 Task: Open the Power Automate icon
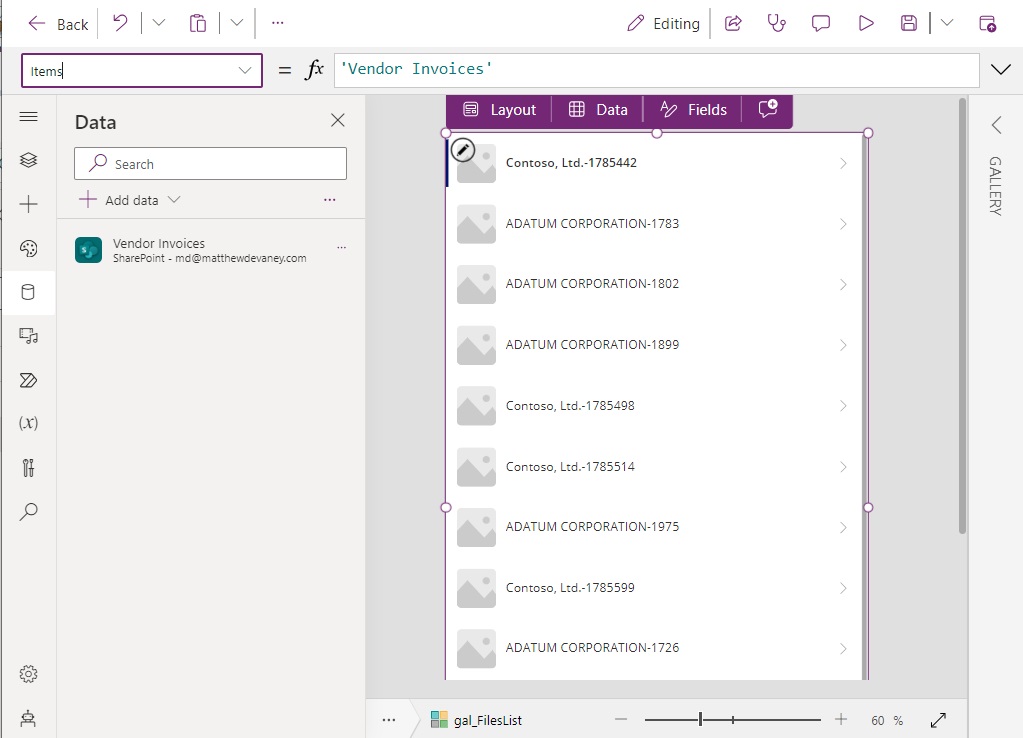(x=28, y=380)
